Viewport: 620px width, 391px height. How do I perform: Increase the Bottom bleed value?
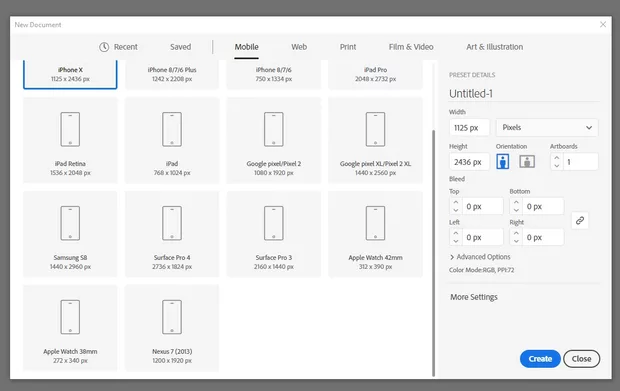[516, 202]
